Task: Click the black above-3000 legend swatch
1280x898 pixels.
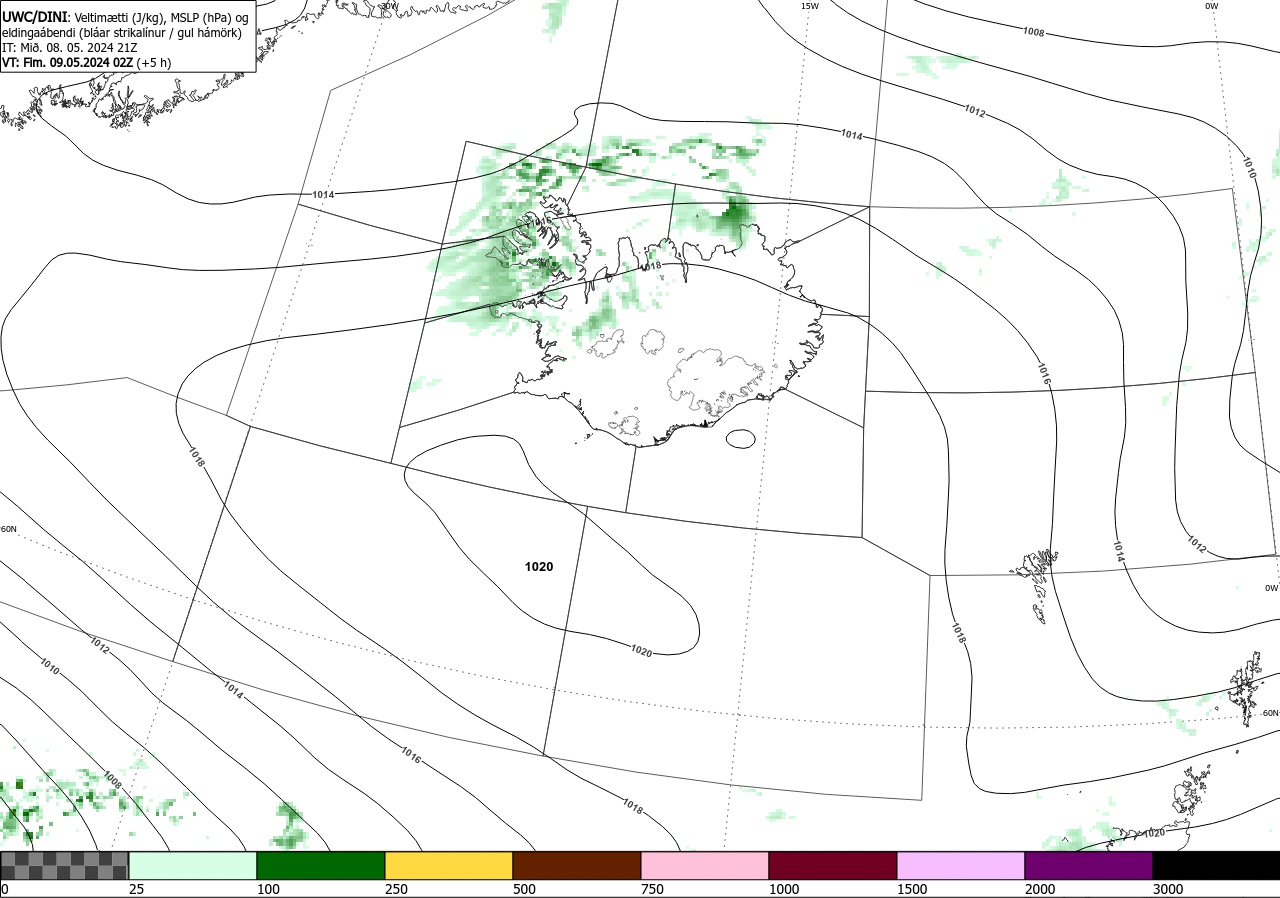Action: (x=1216, y=865)
